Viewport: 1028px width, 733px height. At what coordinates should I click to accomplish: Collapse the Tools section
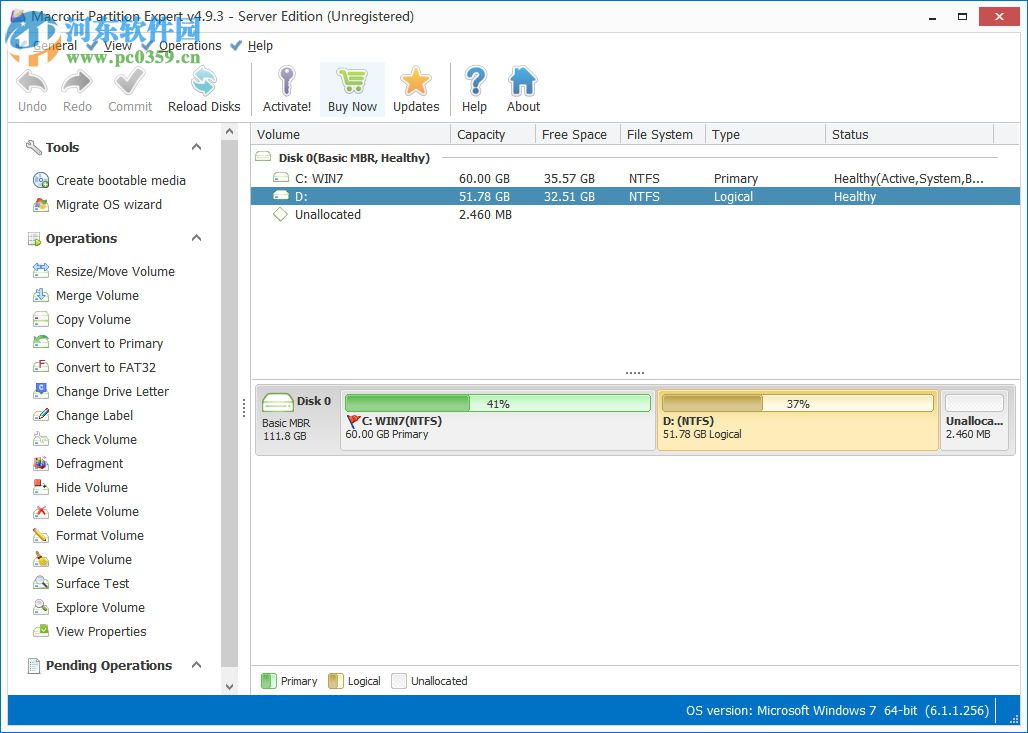coord(196,147)
